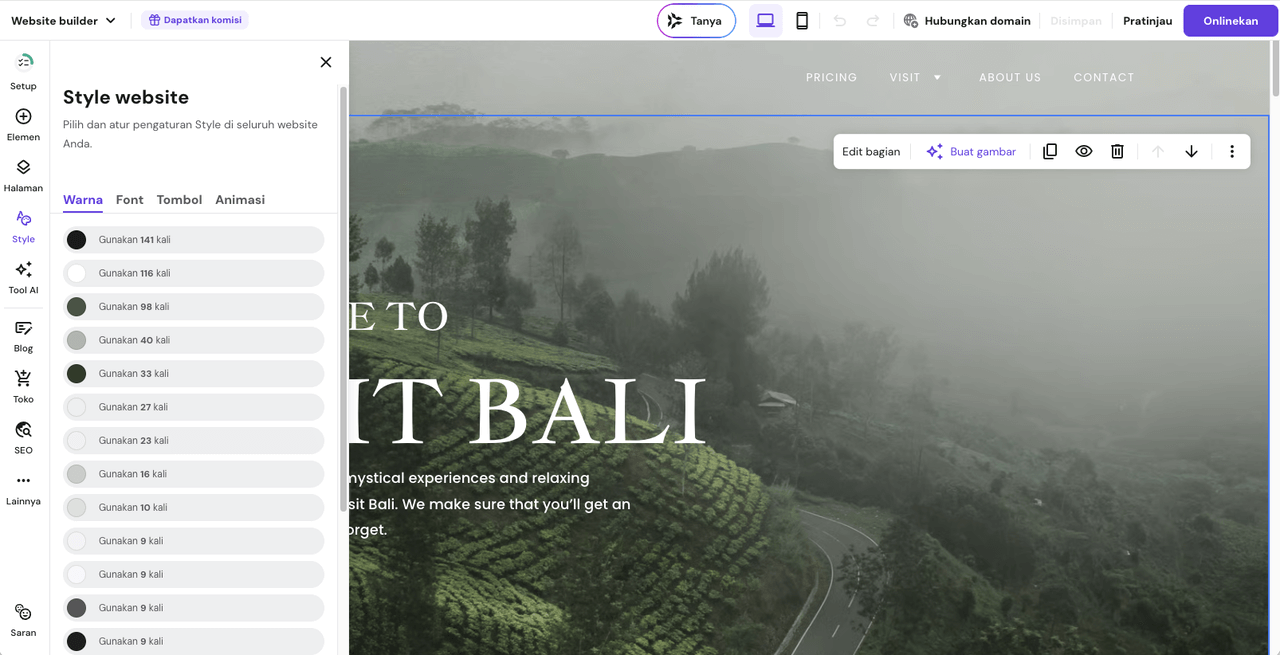This screenshot has width=1280, height=655.
Task: Duplicate the section using the copy icon
Action: click(1050, 151)
